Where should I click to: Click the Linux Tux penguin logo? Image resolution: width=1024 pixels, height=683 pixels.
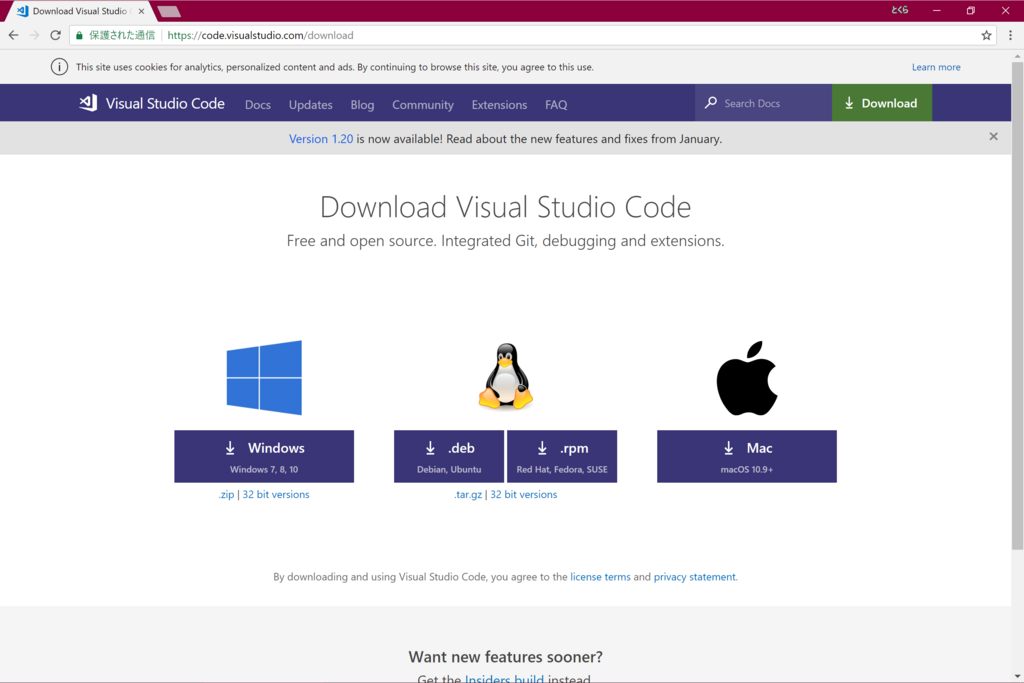[505, 376]
